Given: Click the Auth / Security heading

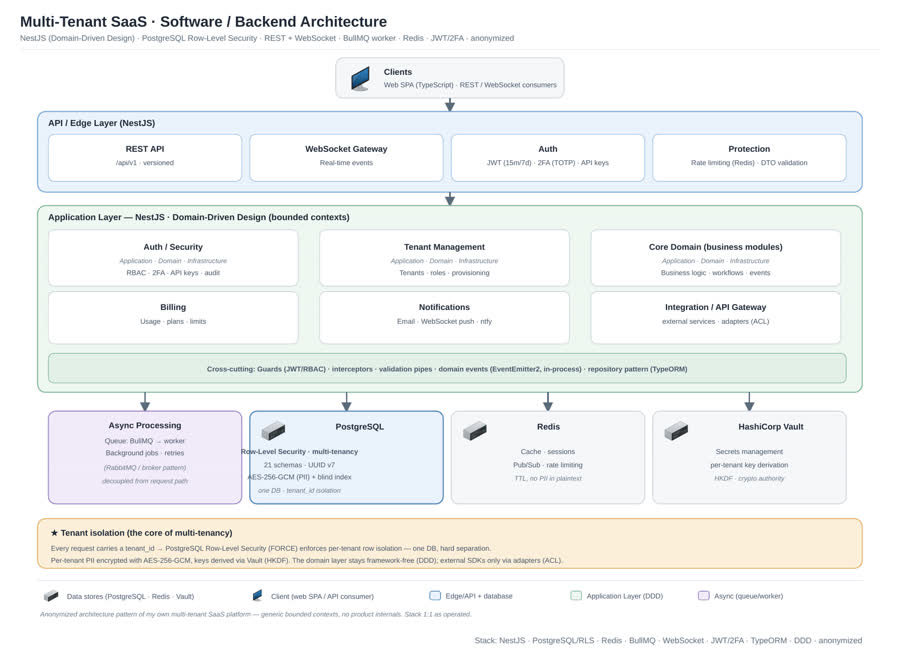Looking at the screenshot, I should click(x=173, y=247).
